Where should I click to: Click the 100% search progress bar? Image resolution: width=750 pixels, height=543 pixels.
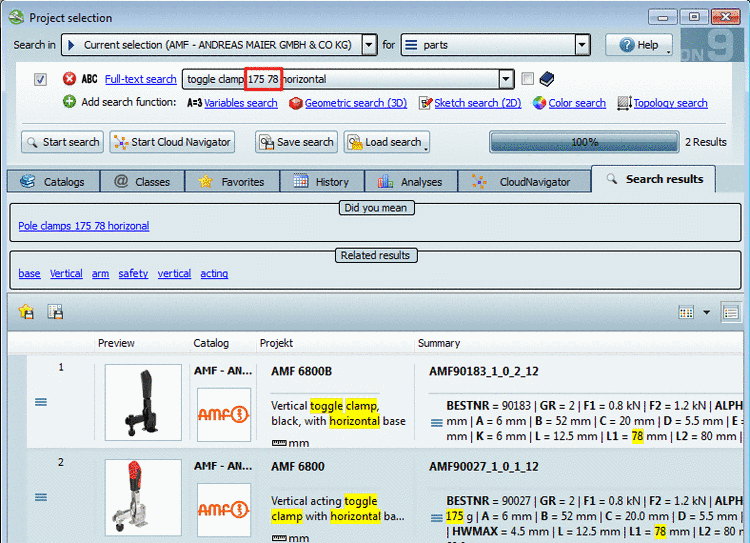click(x=584, y=142)
